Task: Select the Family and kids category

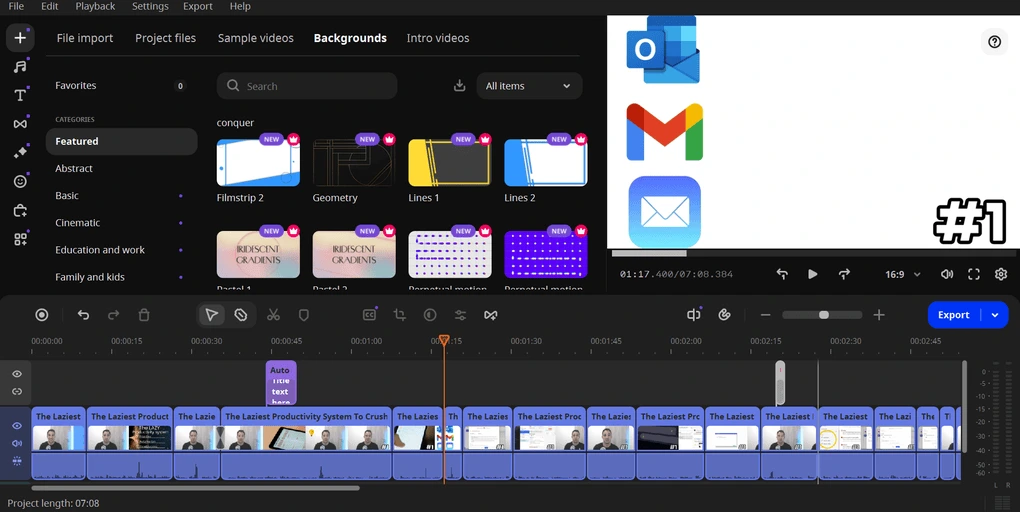Action: coord(121,277)
